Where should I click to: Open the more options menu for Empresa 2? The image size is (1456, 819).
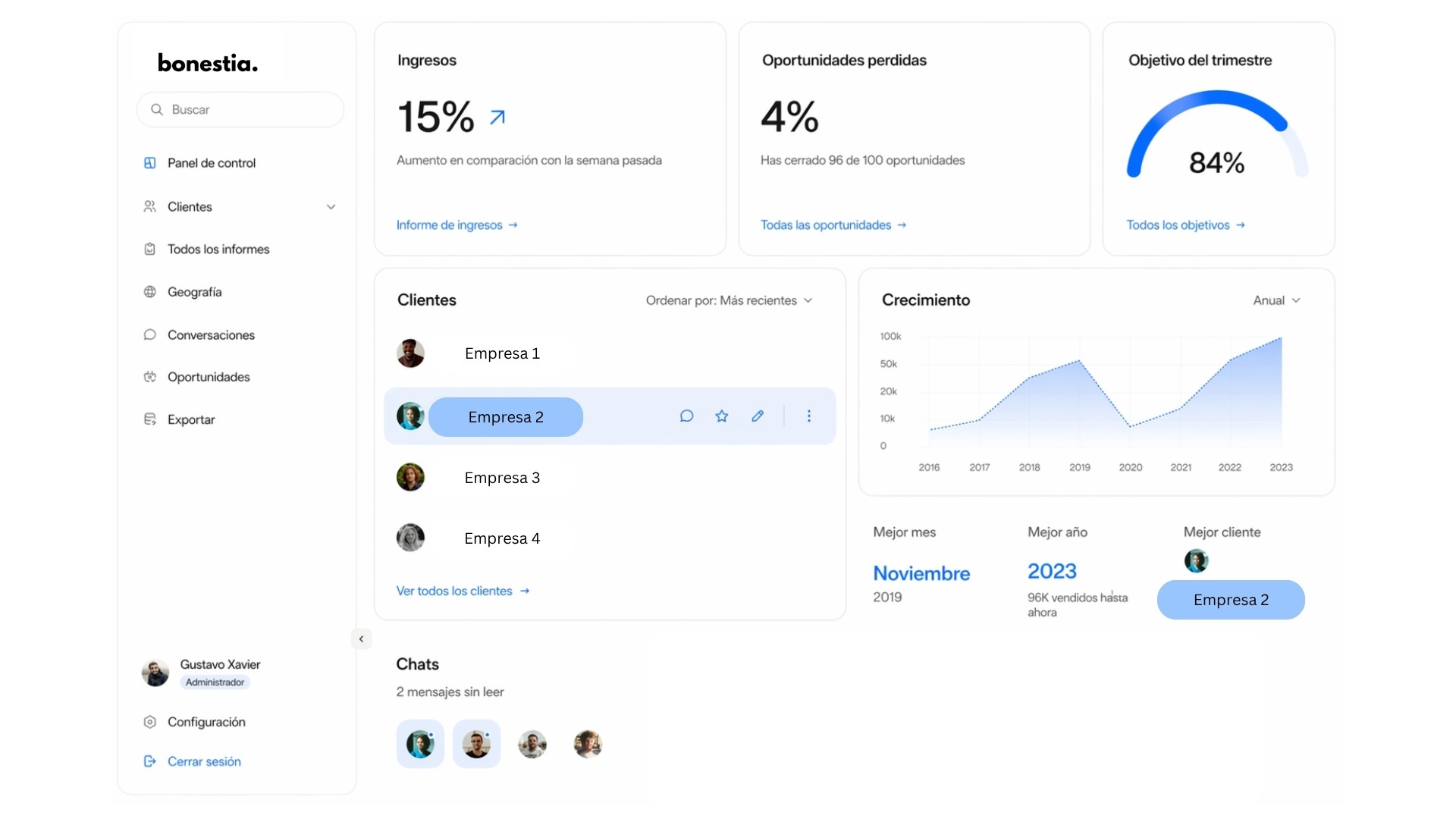coord(809,416)
